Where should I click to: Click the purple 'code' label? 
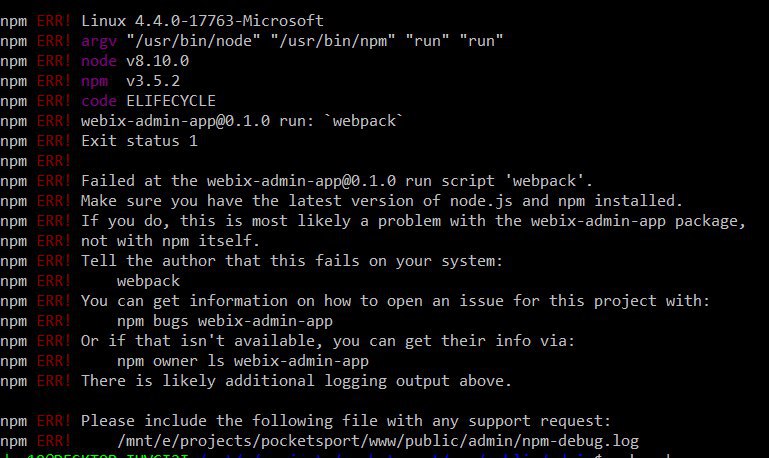99,101
